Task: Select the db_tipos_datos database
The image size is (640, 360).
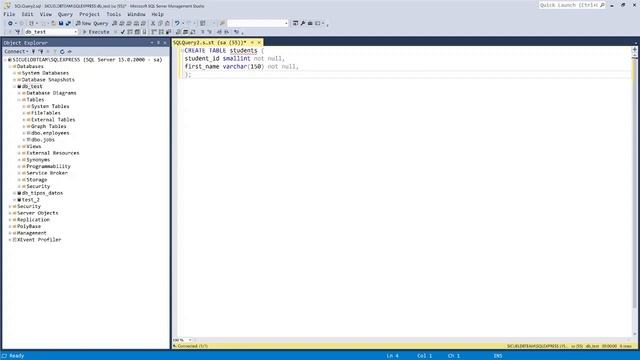Action: click(x=42, y=193)
